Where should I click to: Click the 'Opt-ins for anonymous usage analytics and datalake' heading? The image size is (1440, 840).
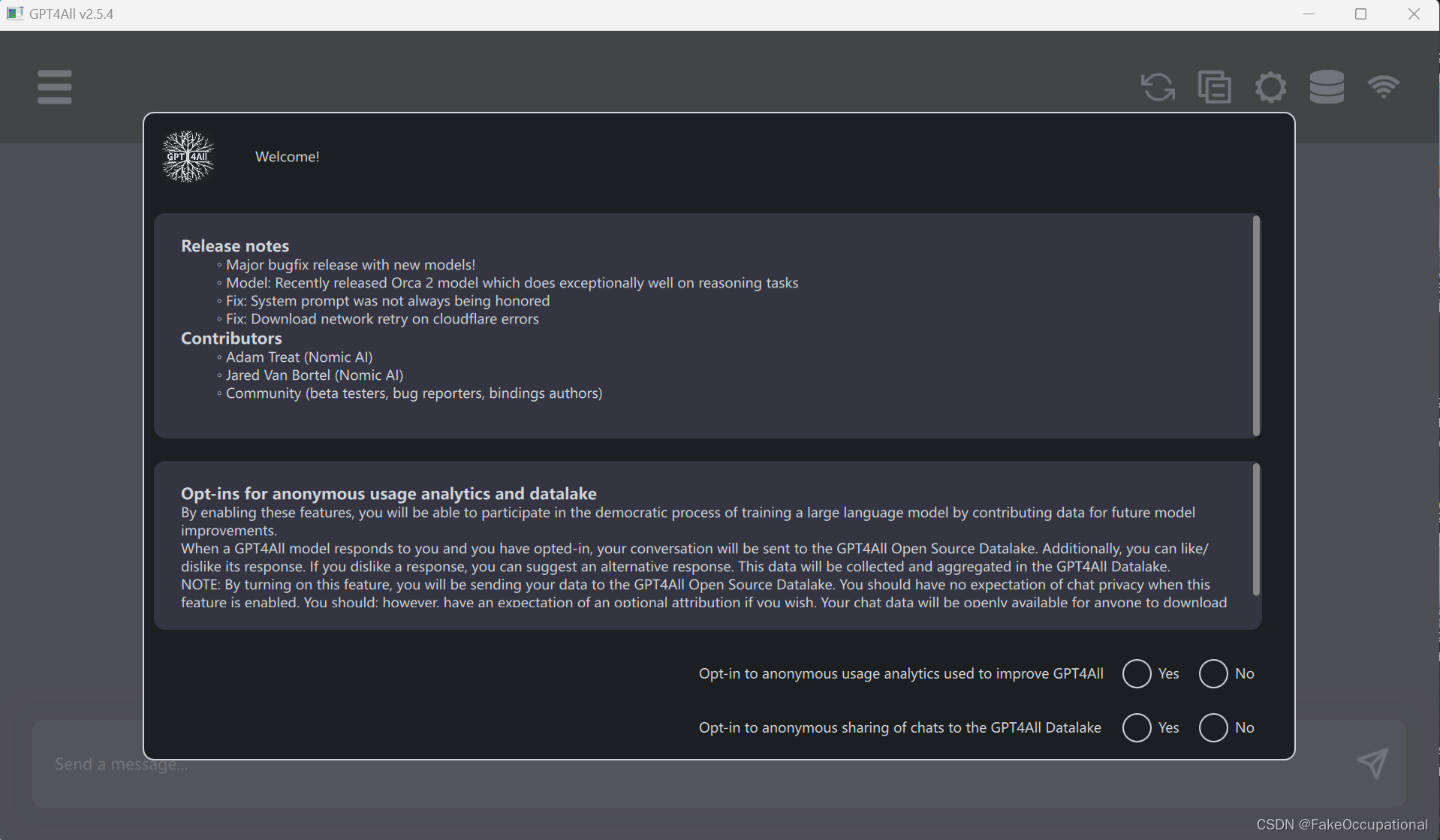(x=389, y=493)
